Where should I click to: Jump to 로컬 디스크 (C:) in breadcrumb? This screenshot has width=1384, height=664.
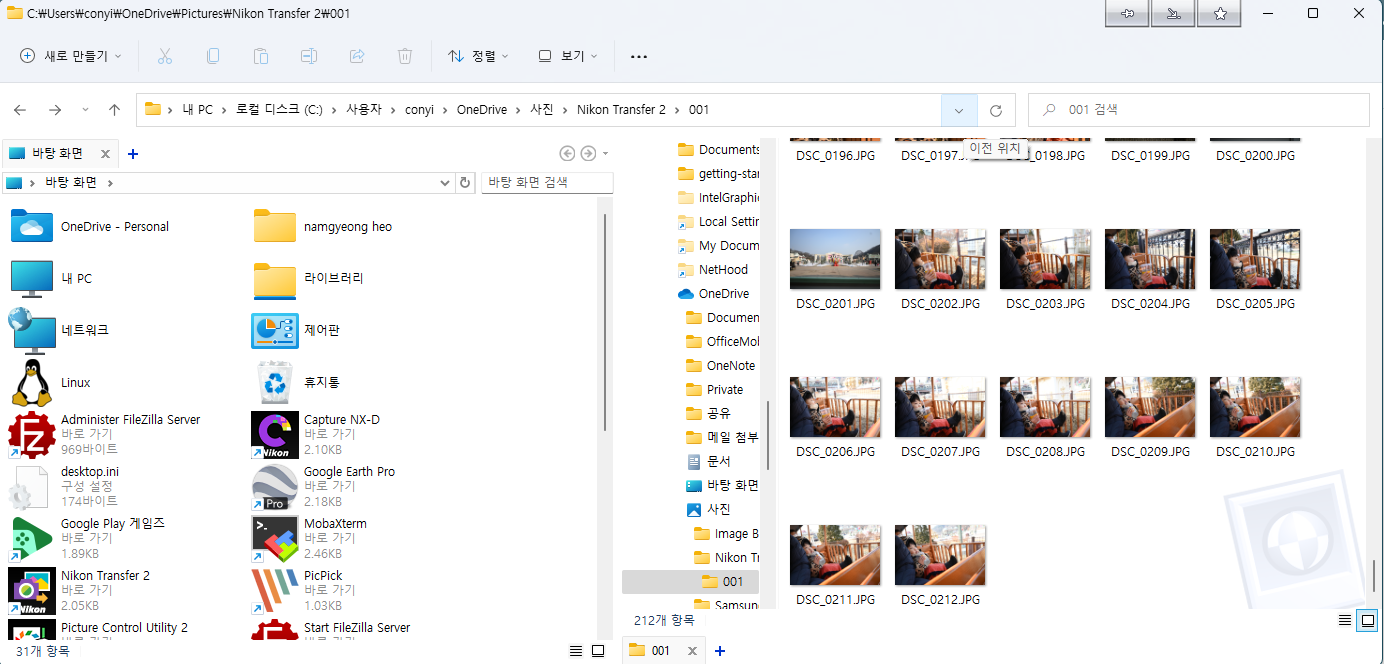point(279,110)
